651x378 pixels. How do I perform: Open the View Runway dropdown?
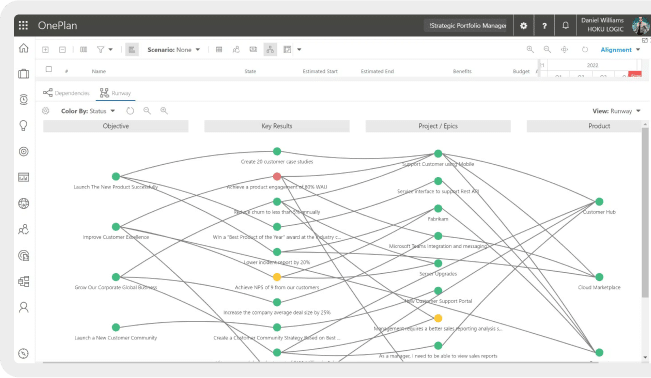click(x=617, y=111)
